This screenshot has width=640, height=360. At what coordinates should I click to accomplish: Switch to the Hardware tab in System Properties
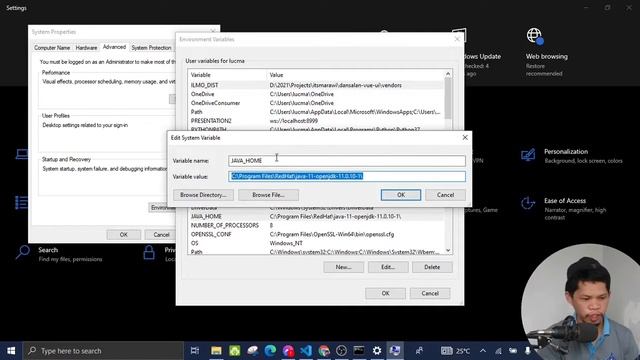click(86, 48)
